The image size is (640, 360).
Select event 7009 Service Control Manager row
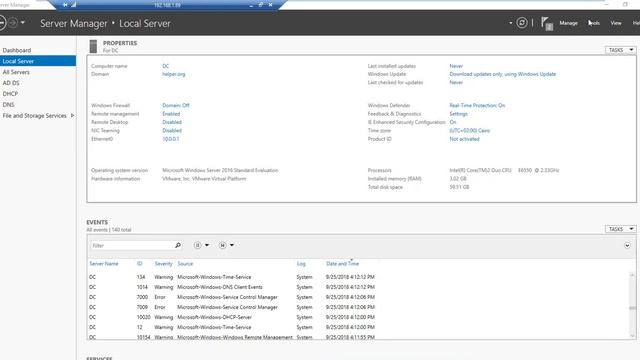tap(232, 307)
